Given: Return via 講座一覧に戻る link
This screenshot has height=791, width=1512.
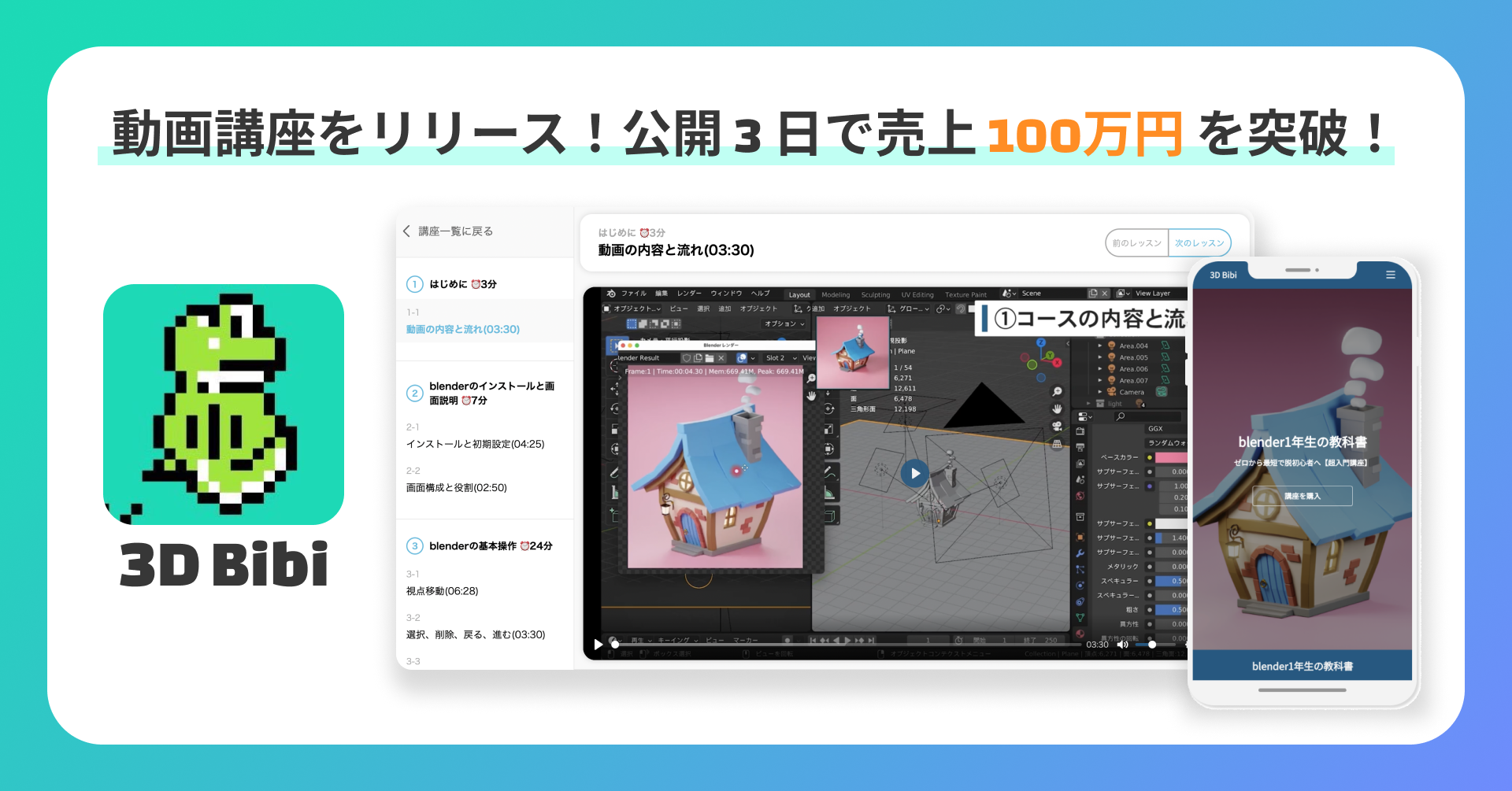Looking at the screenshot, I should point(448,231).
